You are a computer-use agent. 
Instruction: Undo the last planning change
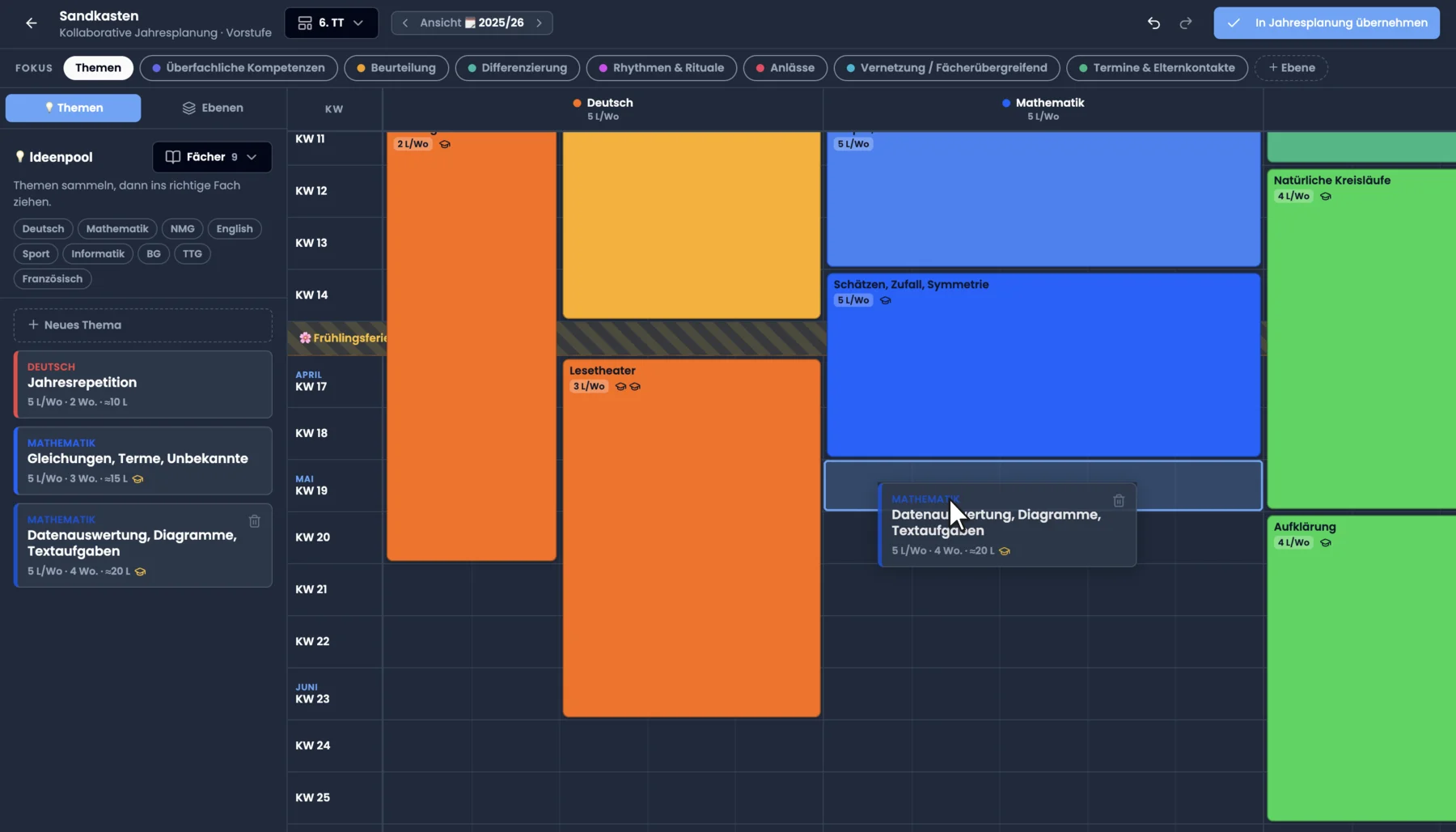(1153, 23)
